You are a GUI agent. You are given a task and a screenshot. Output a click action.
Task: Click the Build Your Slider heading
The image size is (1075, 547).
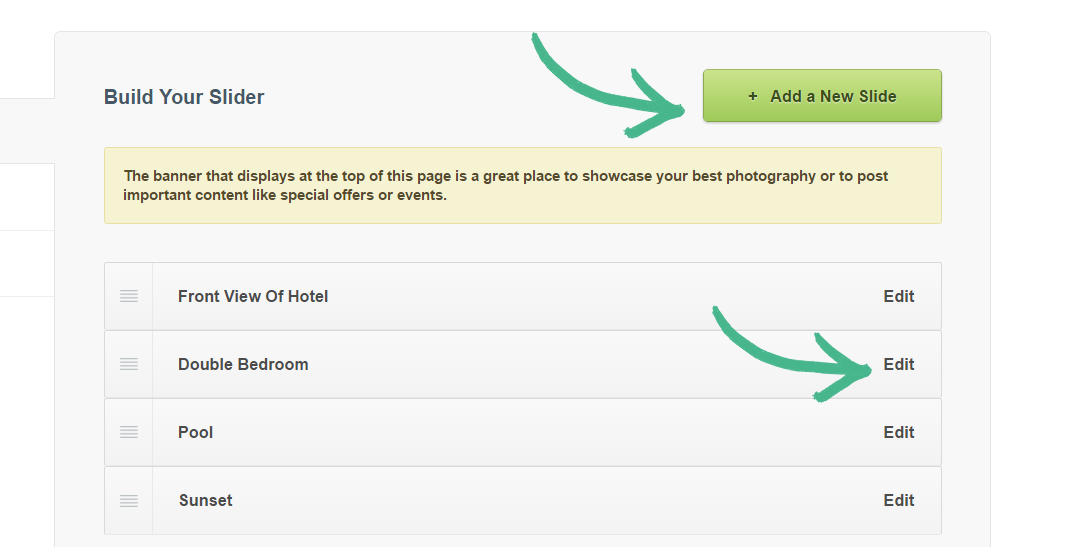point(184,97)
